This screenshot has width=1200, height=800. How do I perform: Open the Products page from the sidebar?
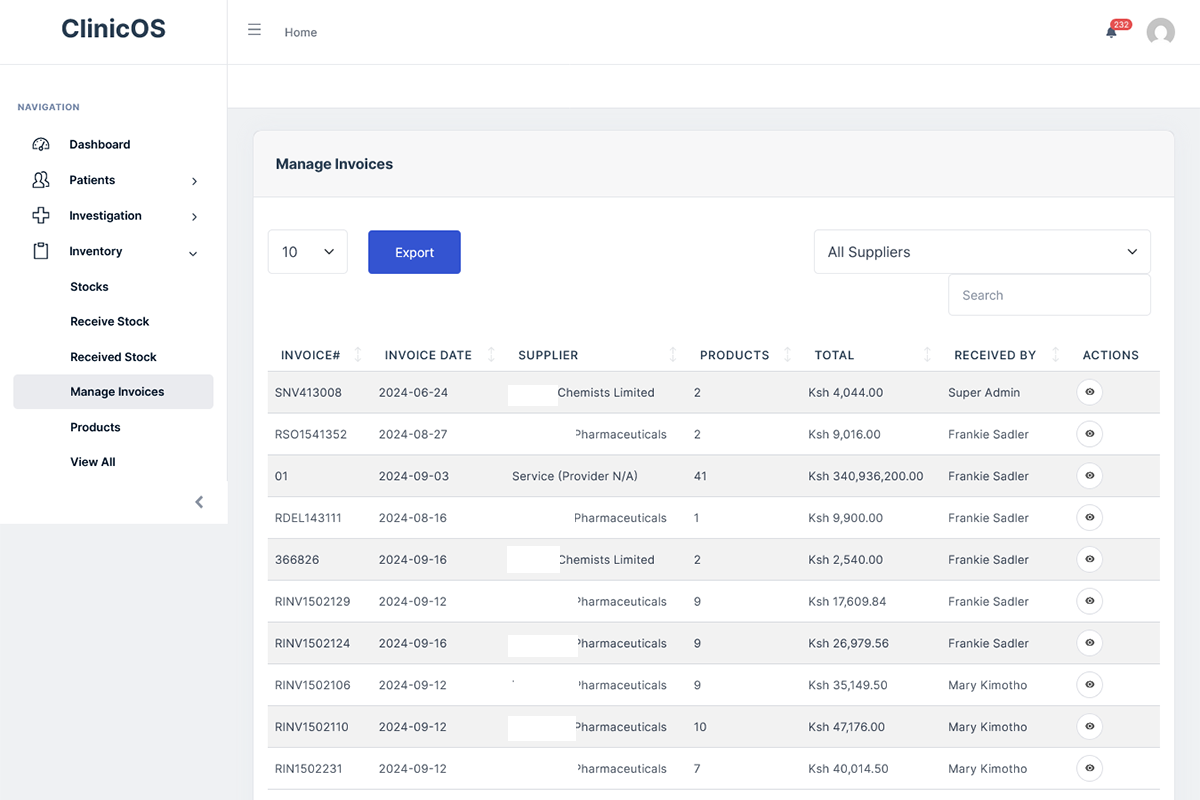[x=95, y=427]
